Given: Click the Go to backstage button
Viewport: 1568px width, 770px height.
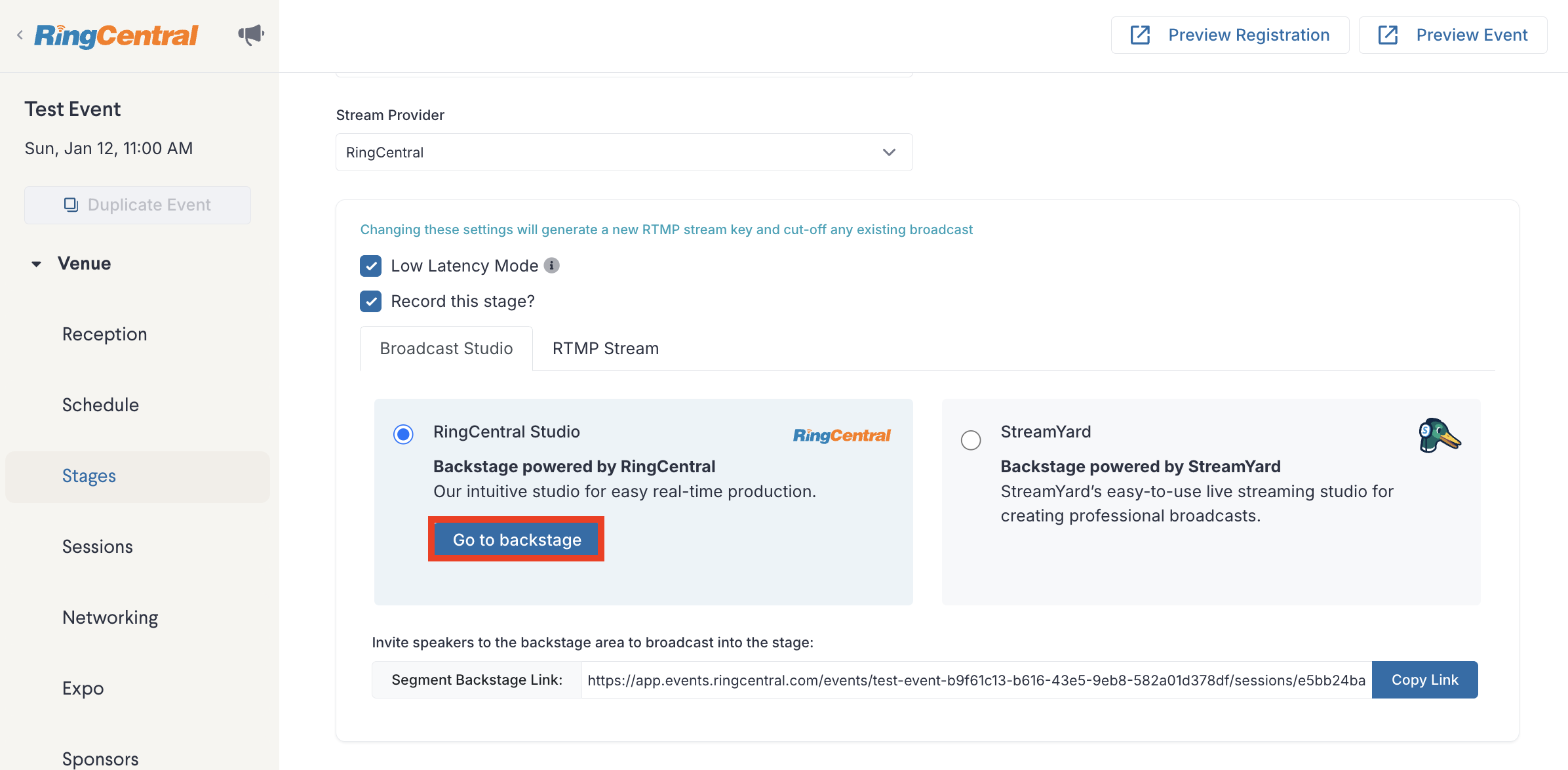Looking at the screenshot, I should tap(517, 540).
